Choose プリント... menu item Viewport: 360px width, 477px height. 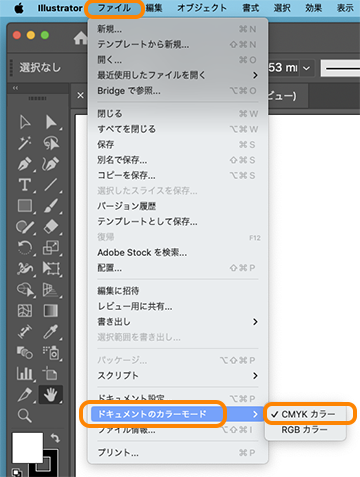[177, 453]
